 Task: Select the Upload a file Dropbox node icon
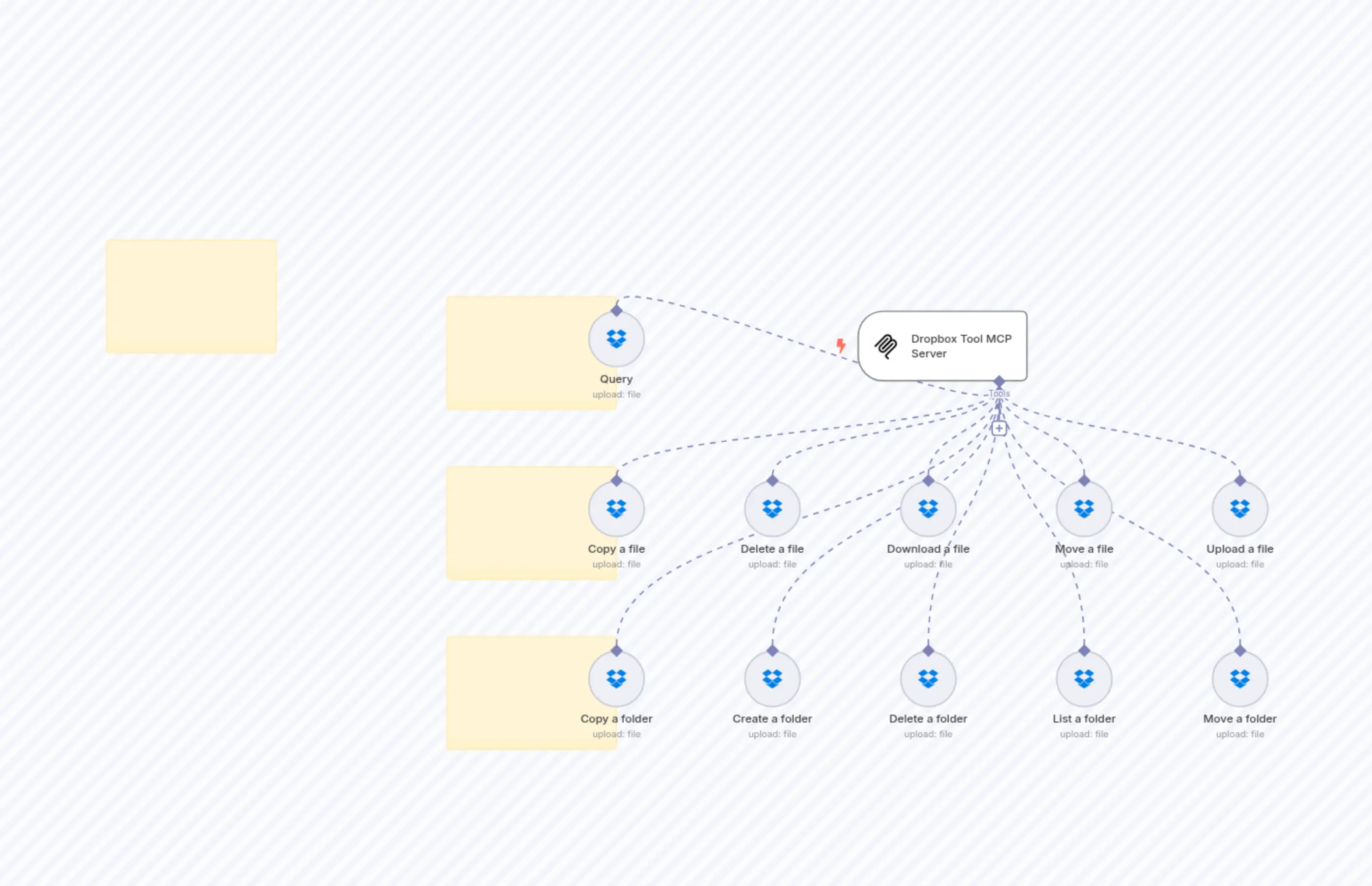(x=1240, y=509)
